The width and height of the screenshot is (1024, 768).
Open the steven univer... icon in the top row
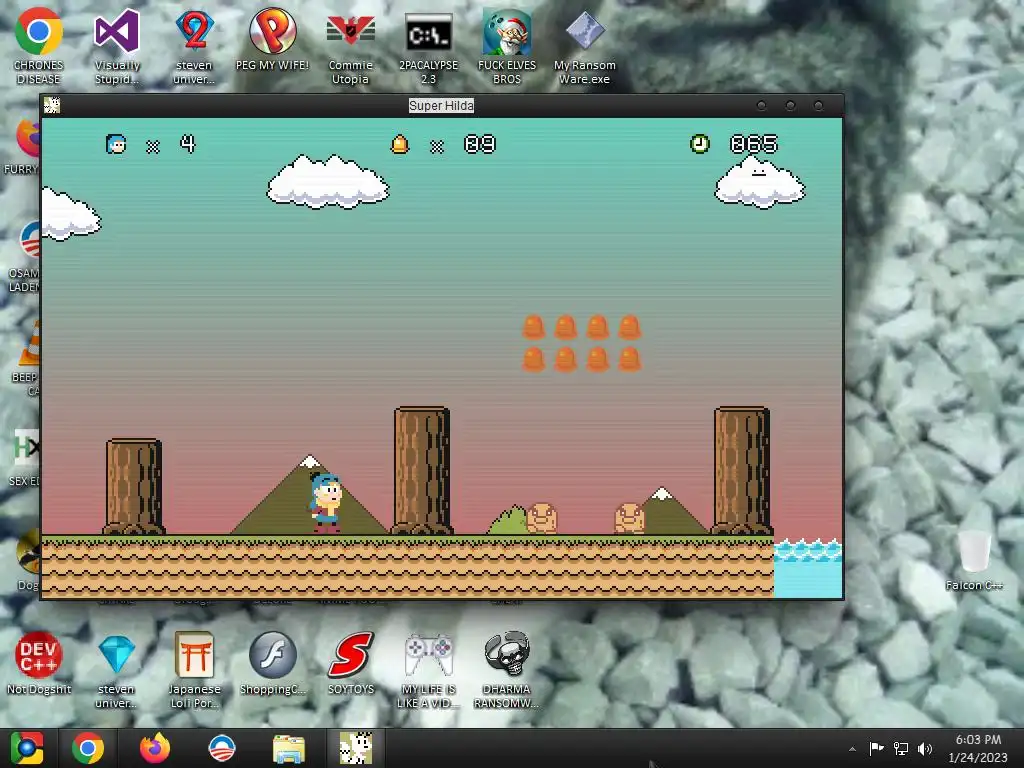[194, 46]
